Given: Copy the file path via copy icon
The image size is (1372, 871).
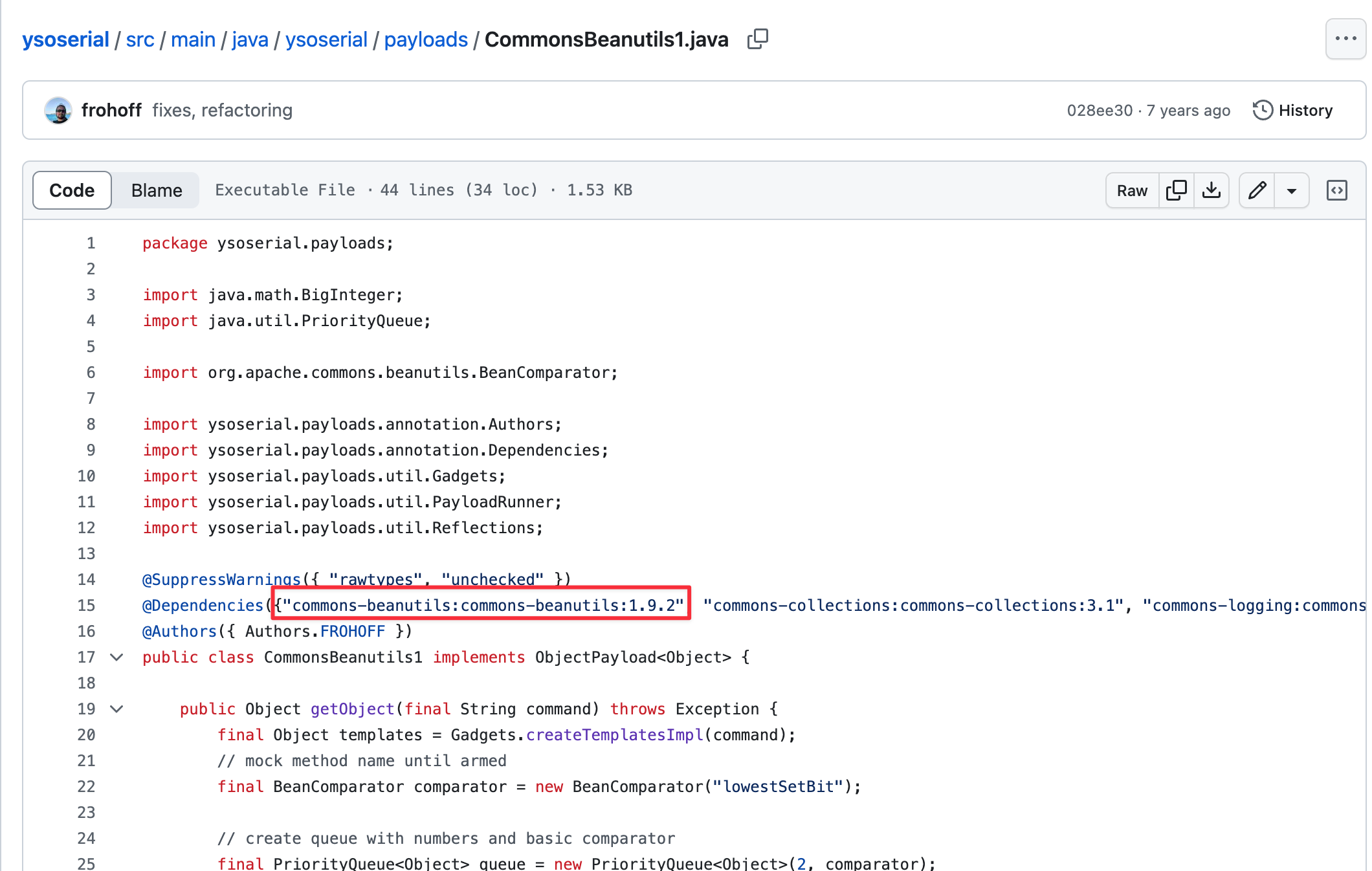Looking at the screenshot, I should point(757,39).
